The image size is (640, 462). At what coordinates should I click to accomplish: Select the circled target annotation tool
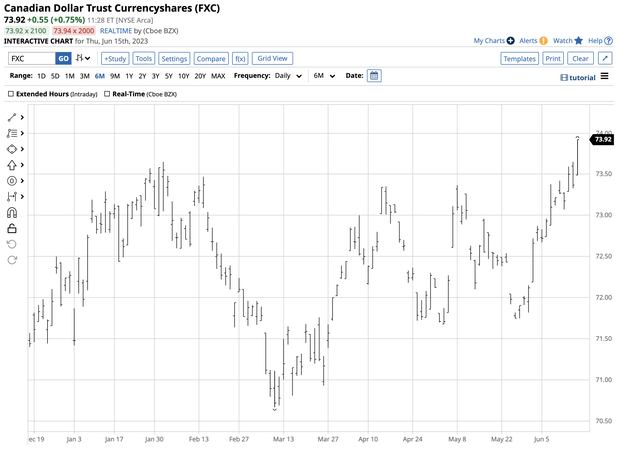(12, 181)
